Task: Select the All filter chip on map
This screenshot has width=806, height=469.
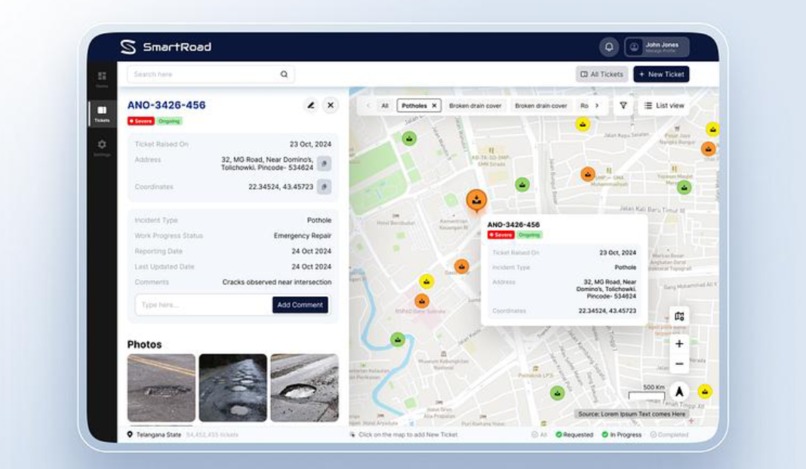Action: point(384,105)
